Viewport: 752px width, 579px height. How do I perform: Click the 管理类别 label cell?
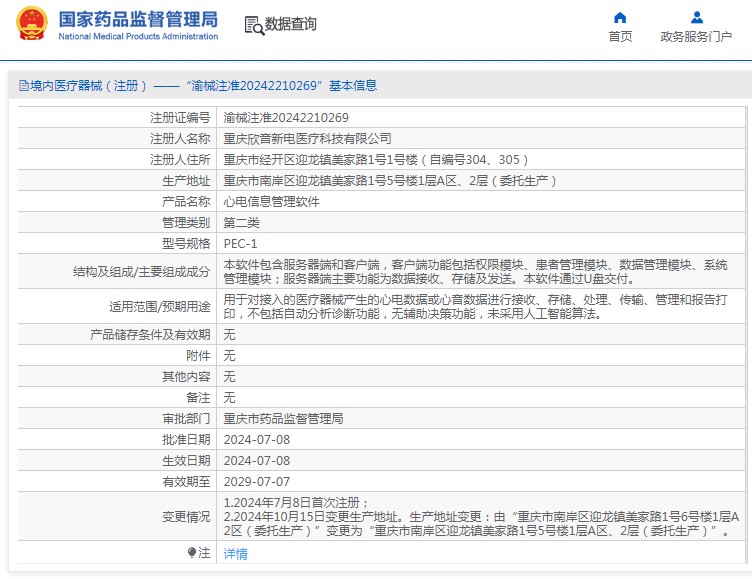[x=117, y=223]
